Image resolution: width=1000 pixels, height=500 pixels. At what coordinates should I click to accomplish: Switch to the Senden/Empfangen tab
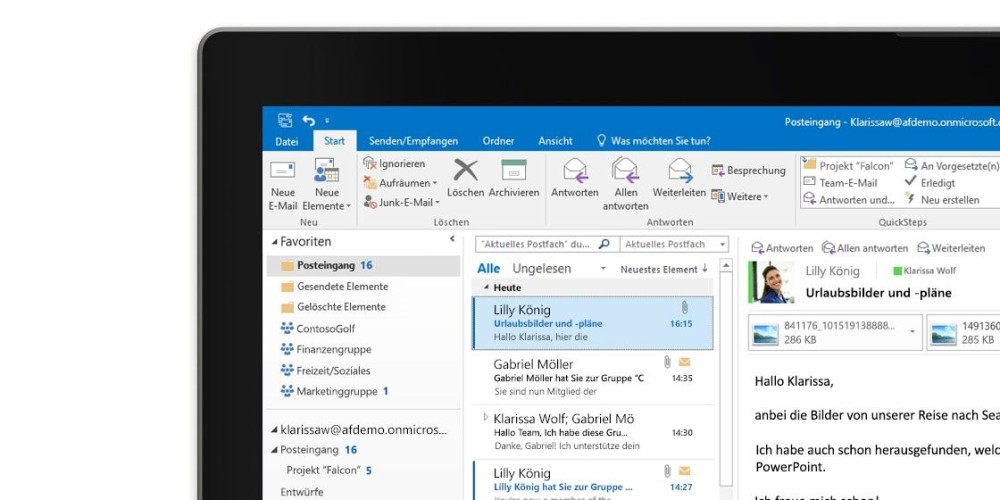413,141
